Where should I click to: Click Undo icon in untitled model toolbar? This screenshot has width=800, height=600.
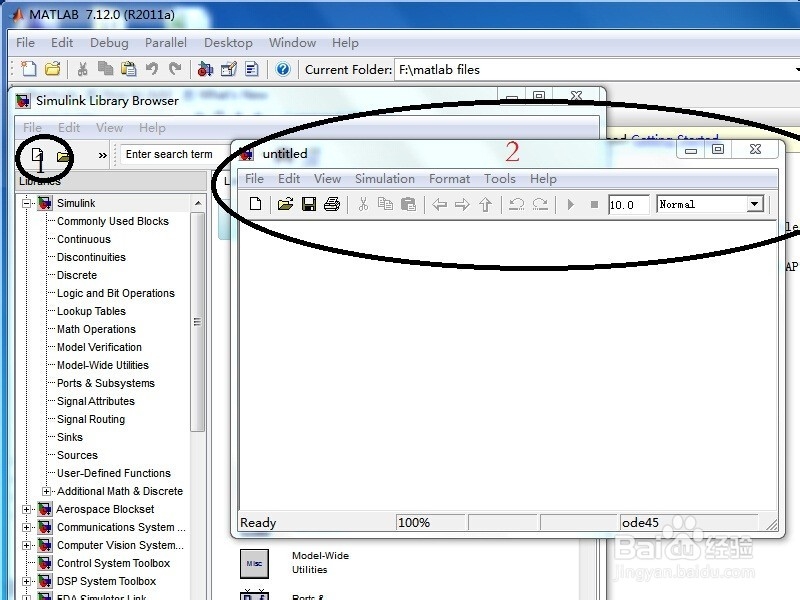(x=516, y=205)
